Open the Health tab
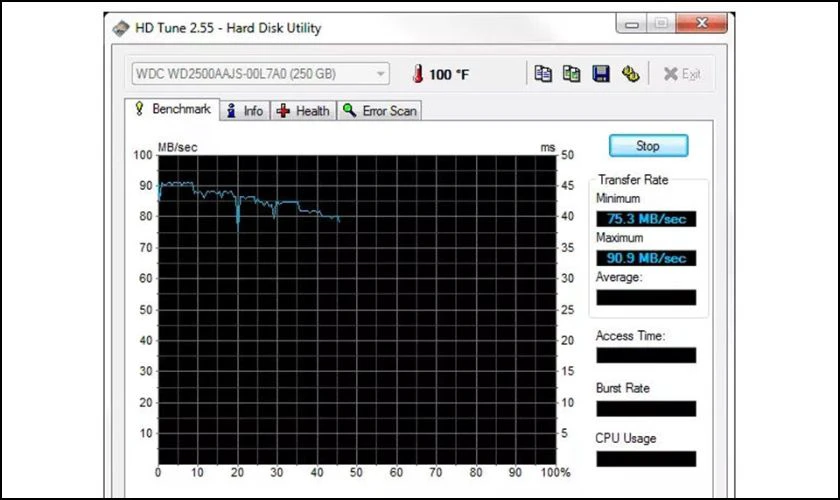Image resolution: width=840 pixels, height=500 pixels. click(x=303, y=111)
